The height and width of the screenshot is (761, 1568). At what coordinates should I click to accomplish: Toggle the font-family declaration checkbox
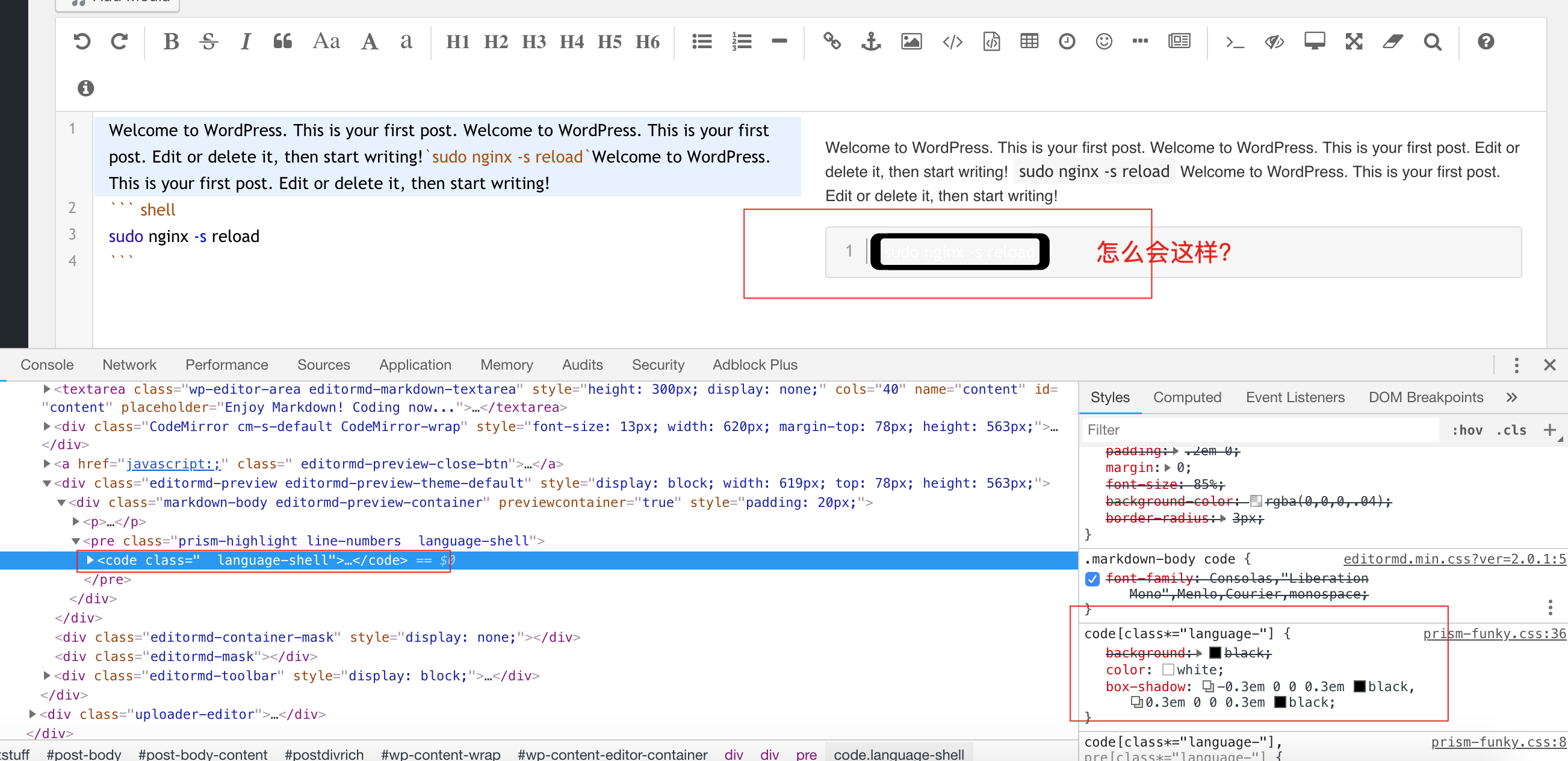pos(1092,579)
